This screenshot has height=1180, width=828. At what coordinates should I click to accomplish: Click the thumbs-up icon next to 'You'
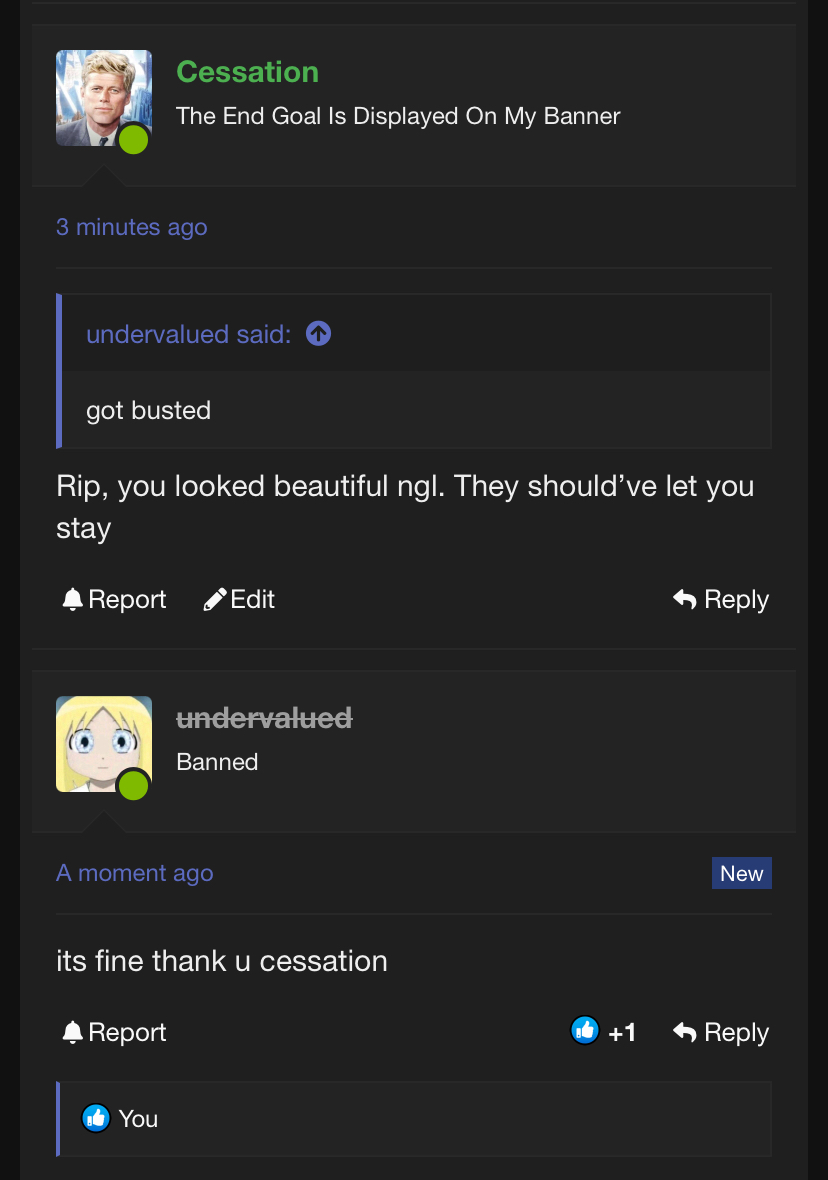(96, 1118)
